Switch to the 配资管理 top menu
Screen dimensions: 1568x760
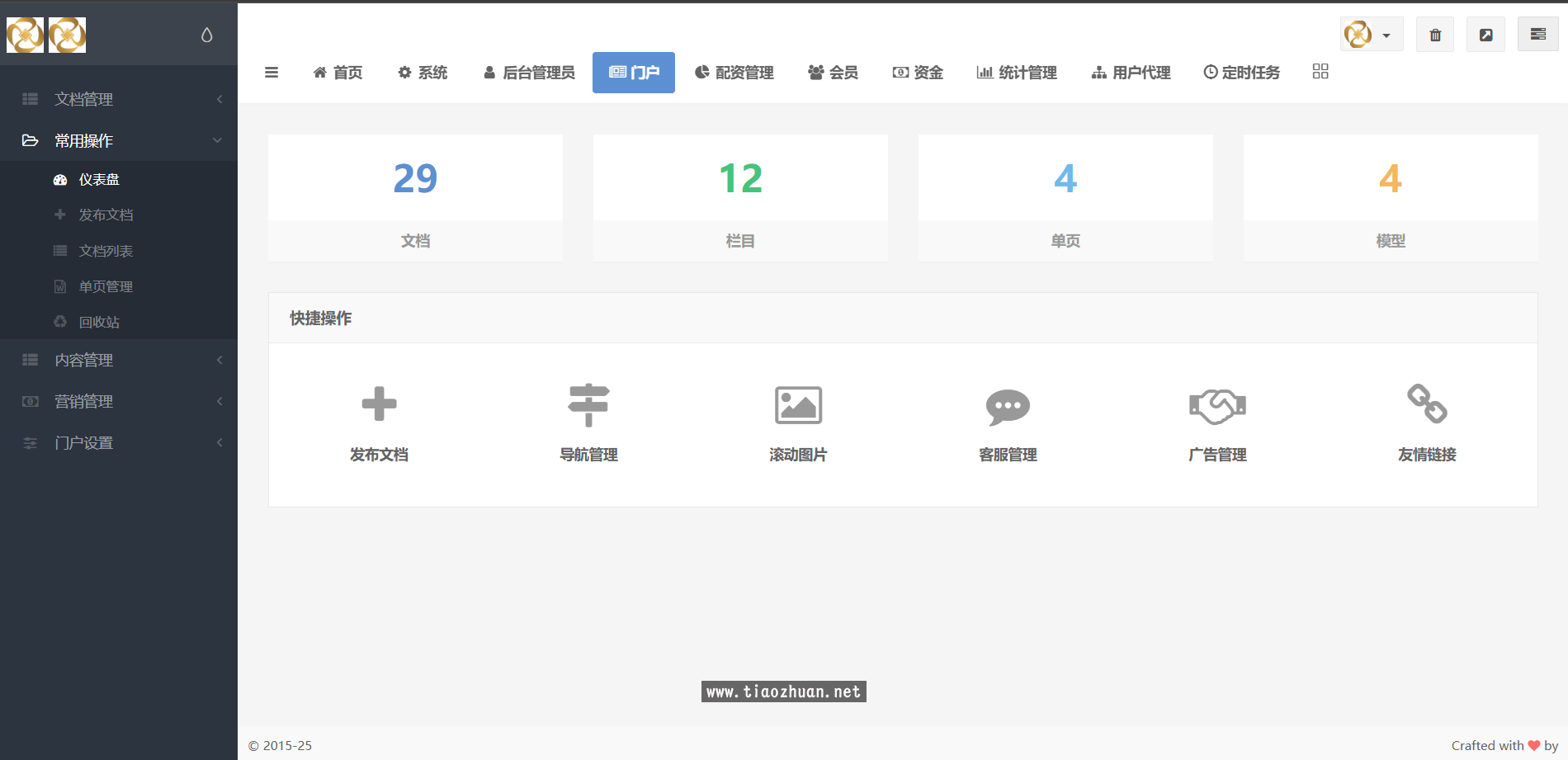734,73
